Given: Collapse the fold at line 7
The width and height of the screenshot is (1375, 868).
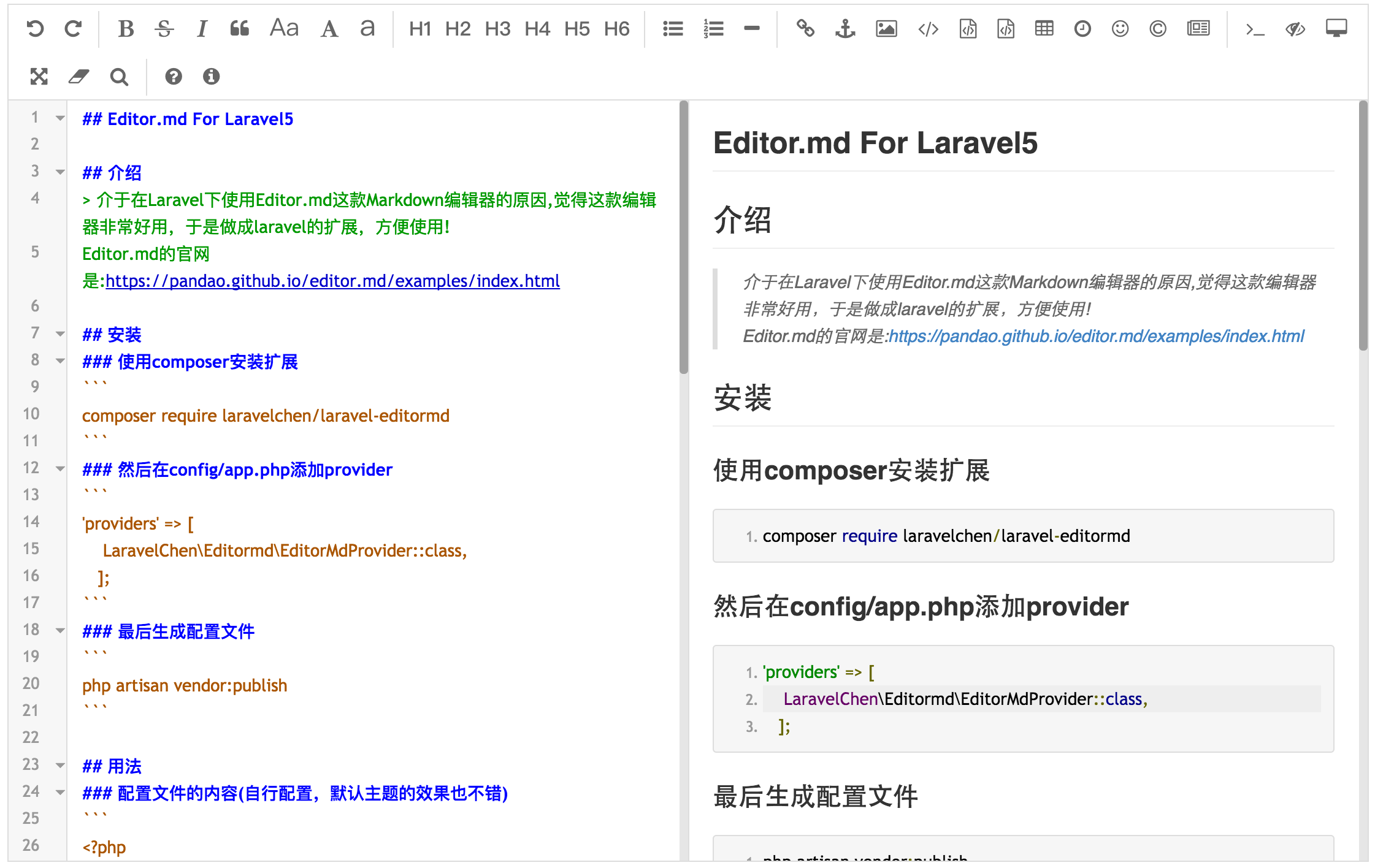Looking at the screenshot, I should pos(60,334).
